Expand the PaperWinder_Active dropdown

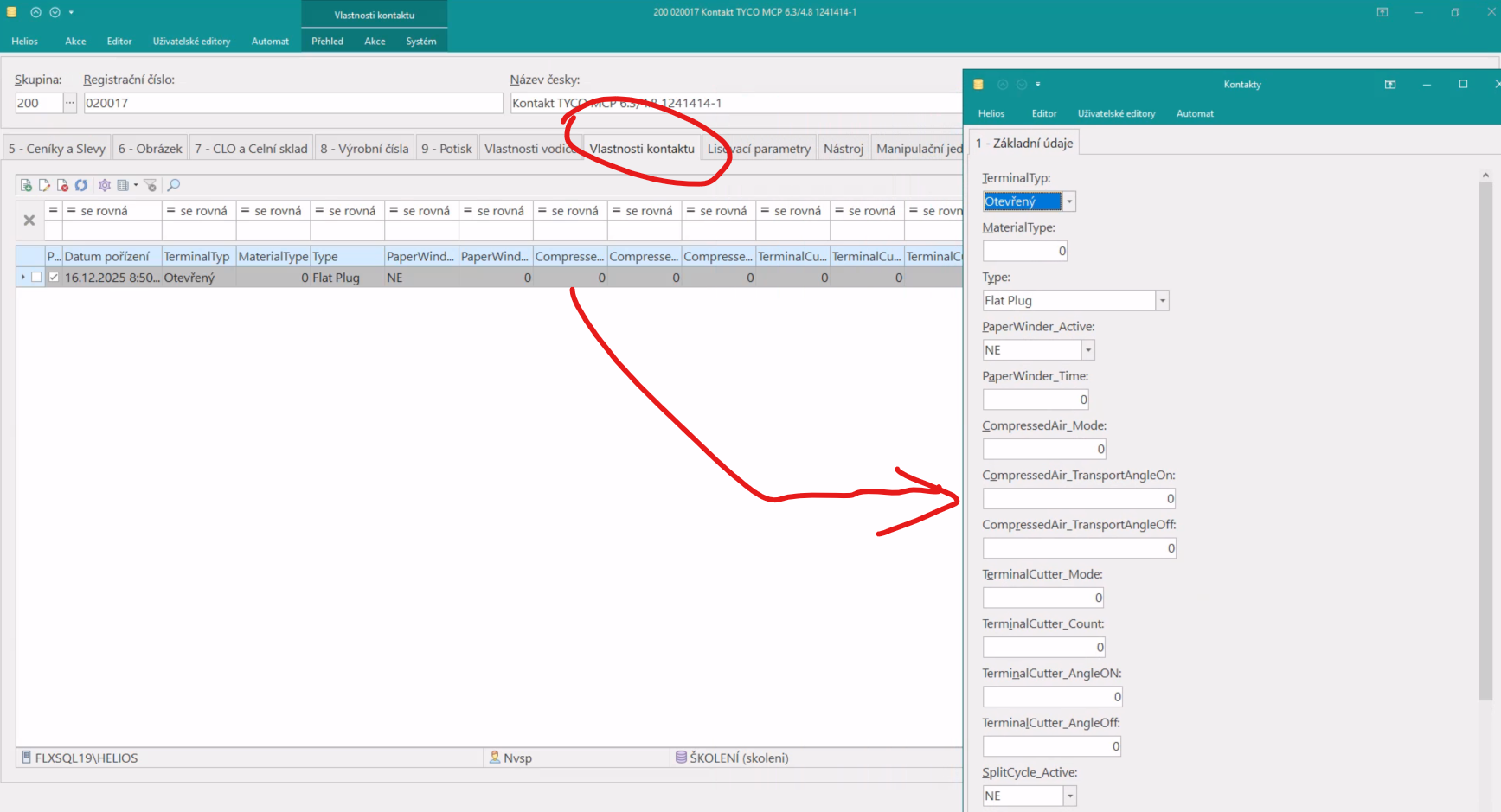click(x=1088, y=350)
